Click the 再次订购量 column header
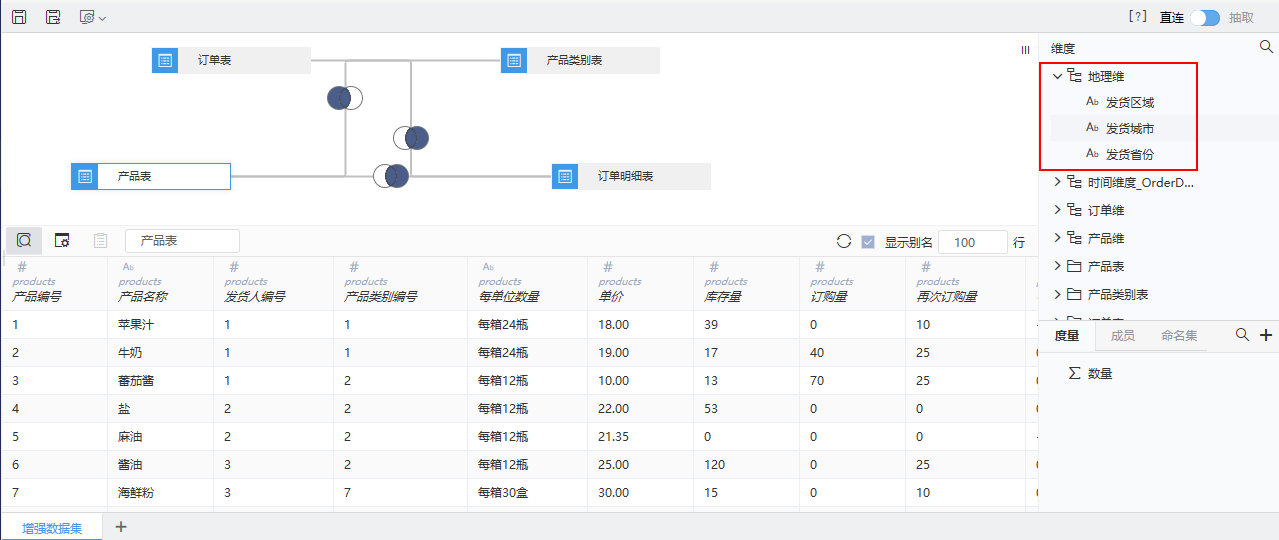The width and height of the screenshot is (1279, 540). (x=947, y=297)
